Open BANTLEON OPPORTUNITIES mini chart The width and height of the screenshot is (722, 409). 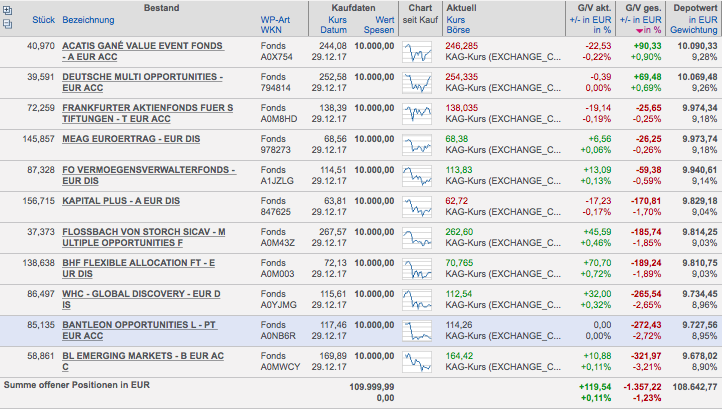tap(417, 330)
